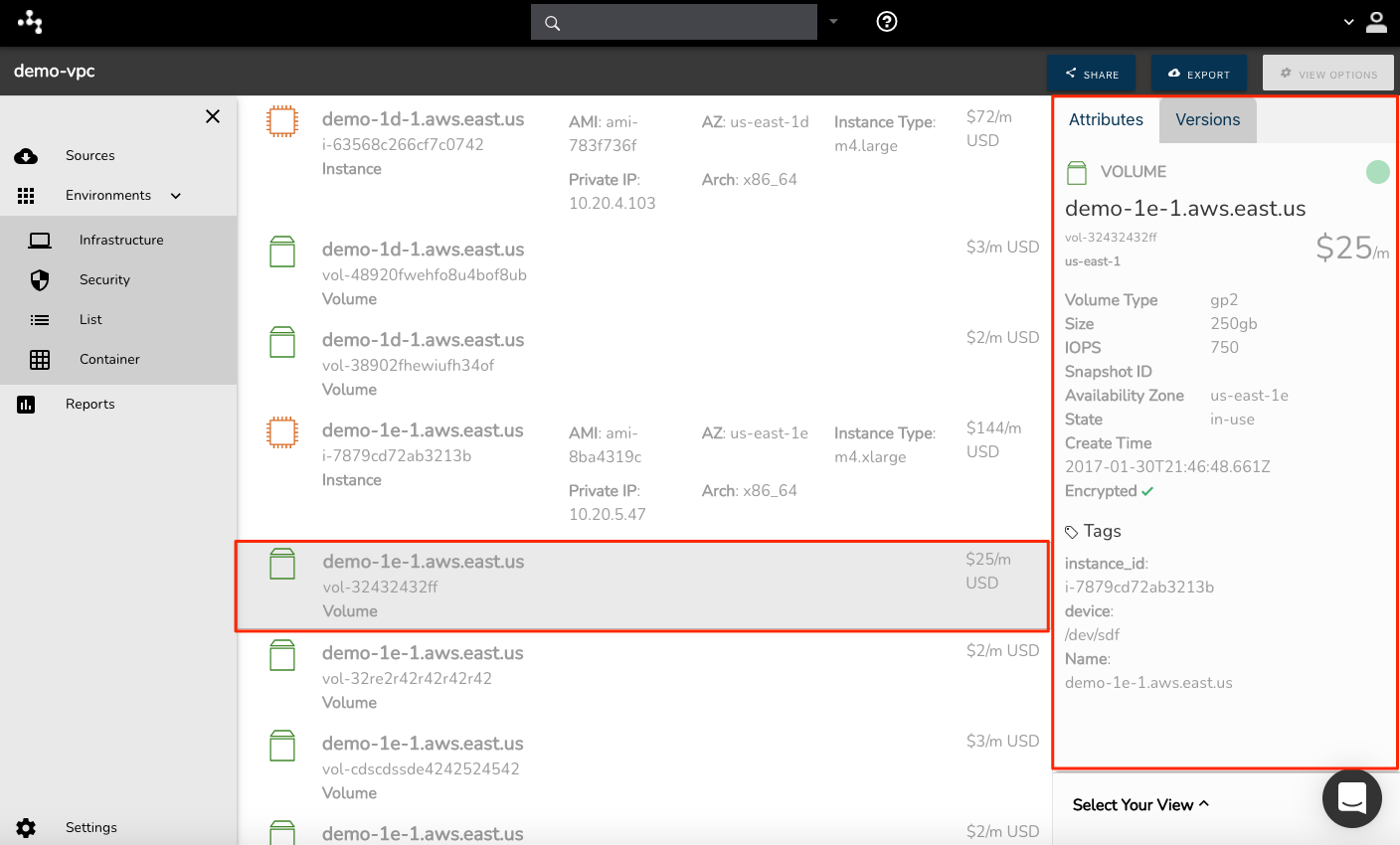Click the $25 per month price in panel
The image size is (1400, 845).
pyautogui.click(x=1351, y=248)
